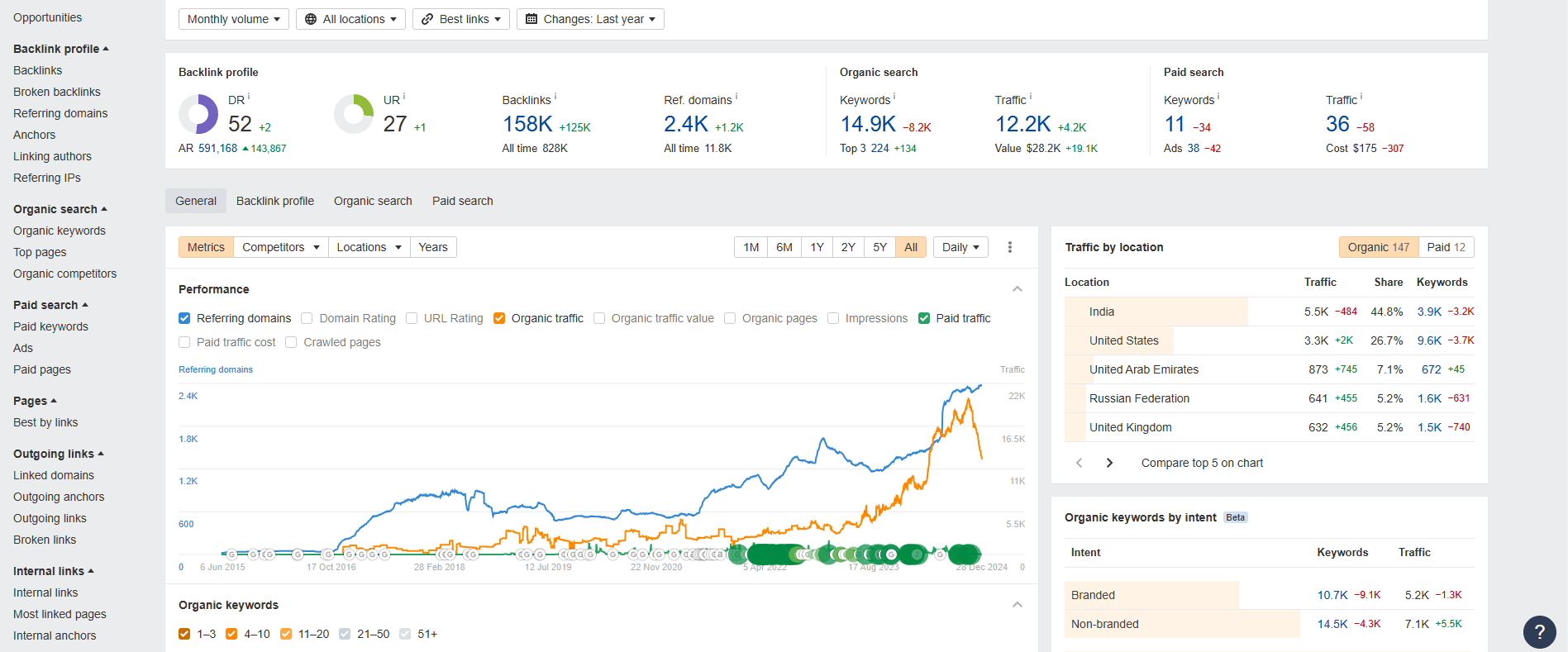Open the Daily interval dropdown

tap(960, 247)
